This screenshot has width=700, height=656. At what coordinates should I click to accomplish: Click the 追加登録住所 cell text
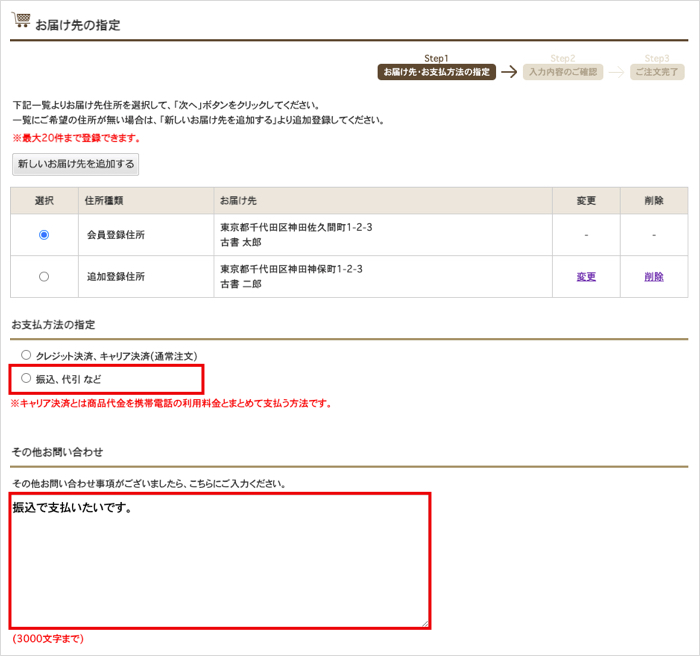click(x=116, y=276)
